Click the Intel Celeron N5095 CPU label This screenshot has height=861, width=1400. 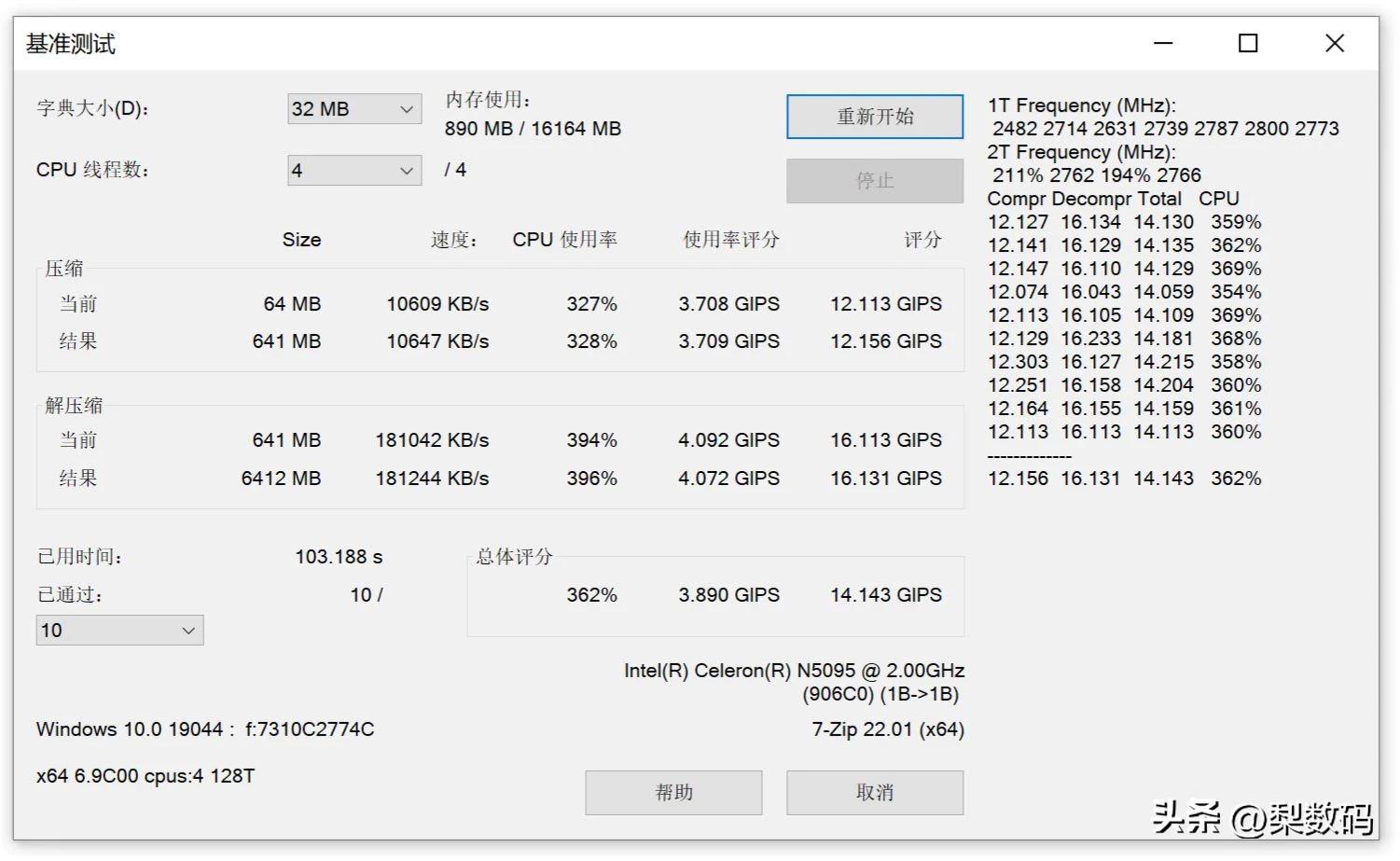point(794,670)
